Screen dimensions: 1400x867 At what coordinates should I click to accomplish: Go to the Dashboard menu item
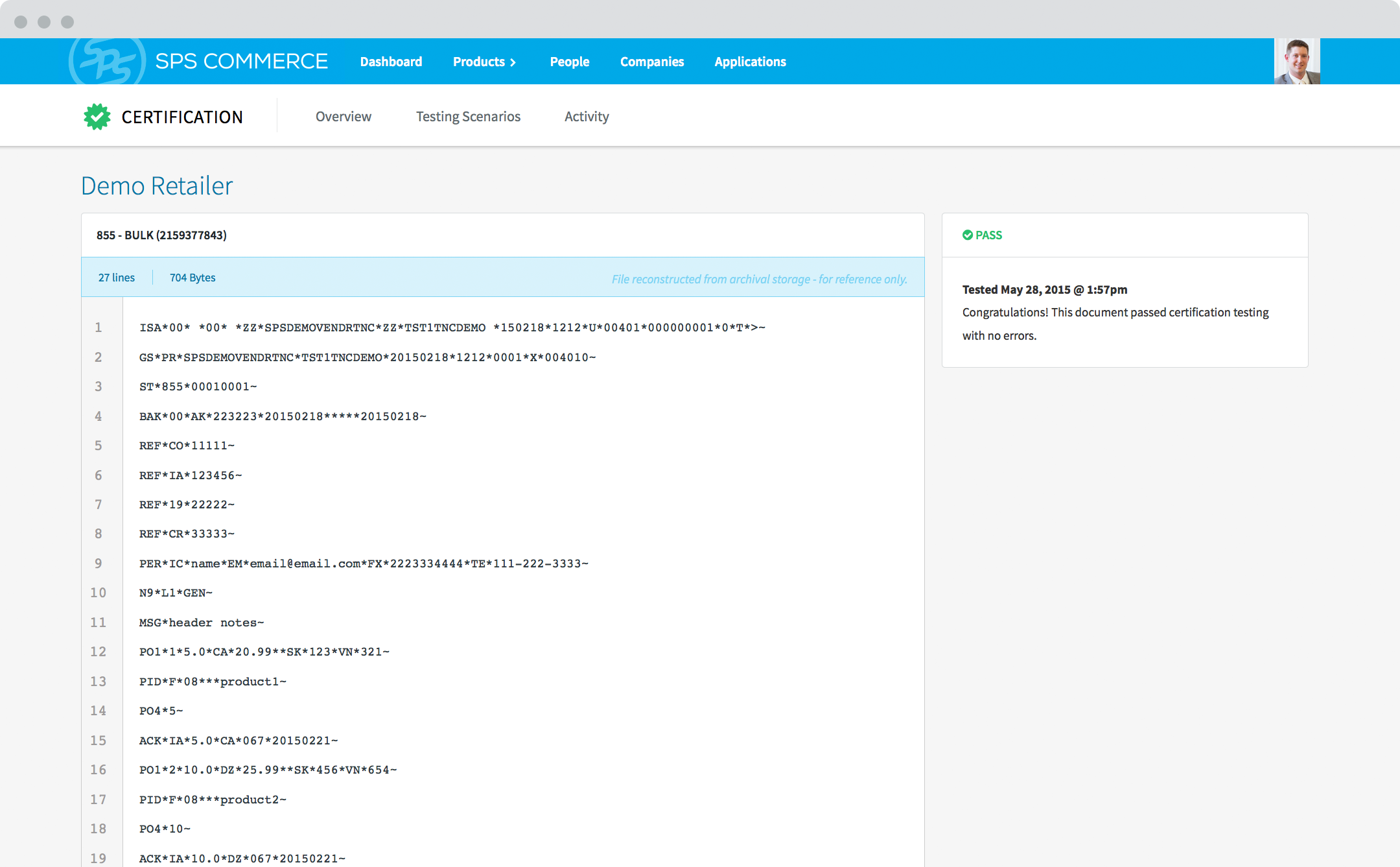(391, 62)
